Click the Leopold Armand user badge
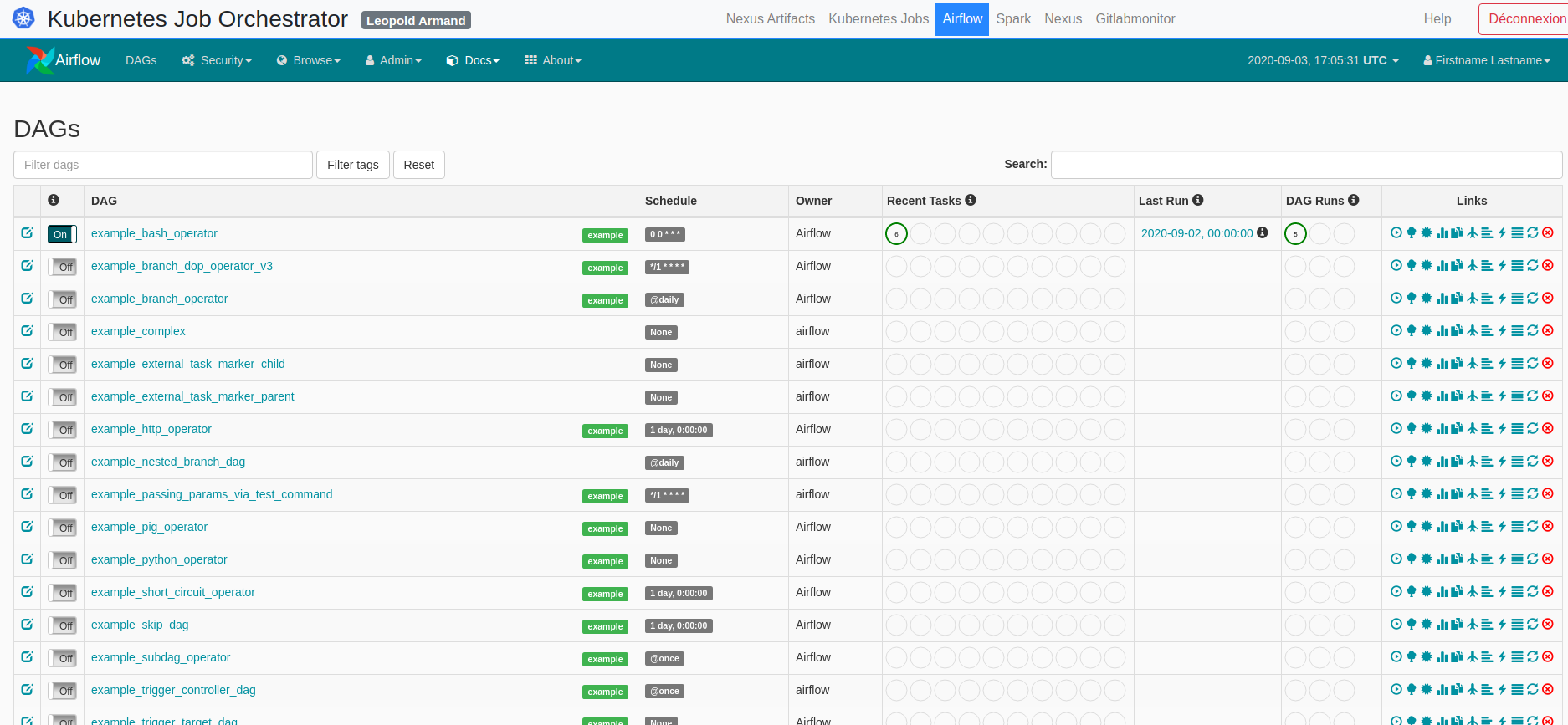 pos(416,20)
